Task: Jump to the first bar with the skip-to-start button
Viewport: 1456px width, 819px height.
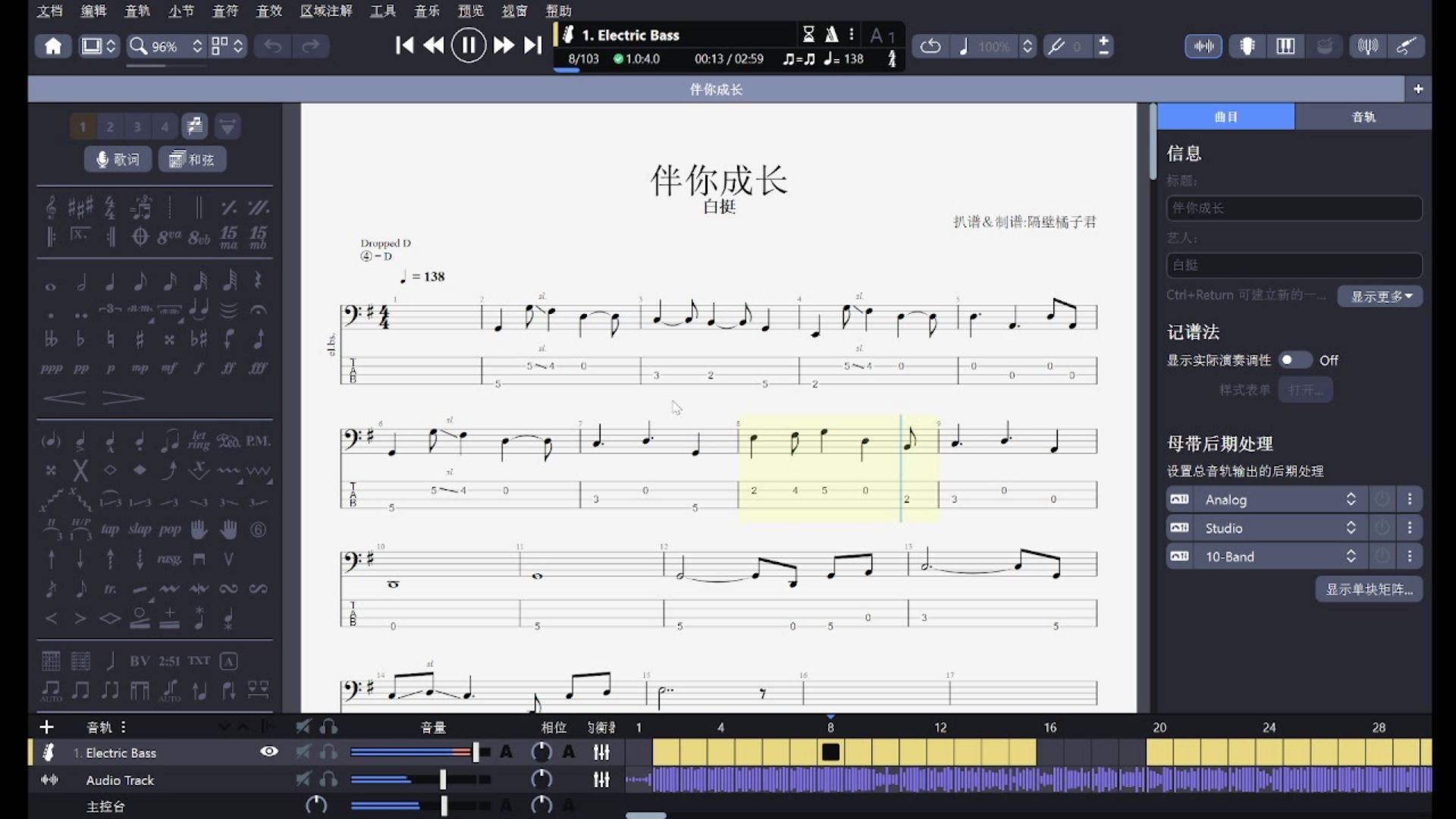Action: pyautogui.click(x=405, y=46)
